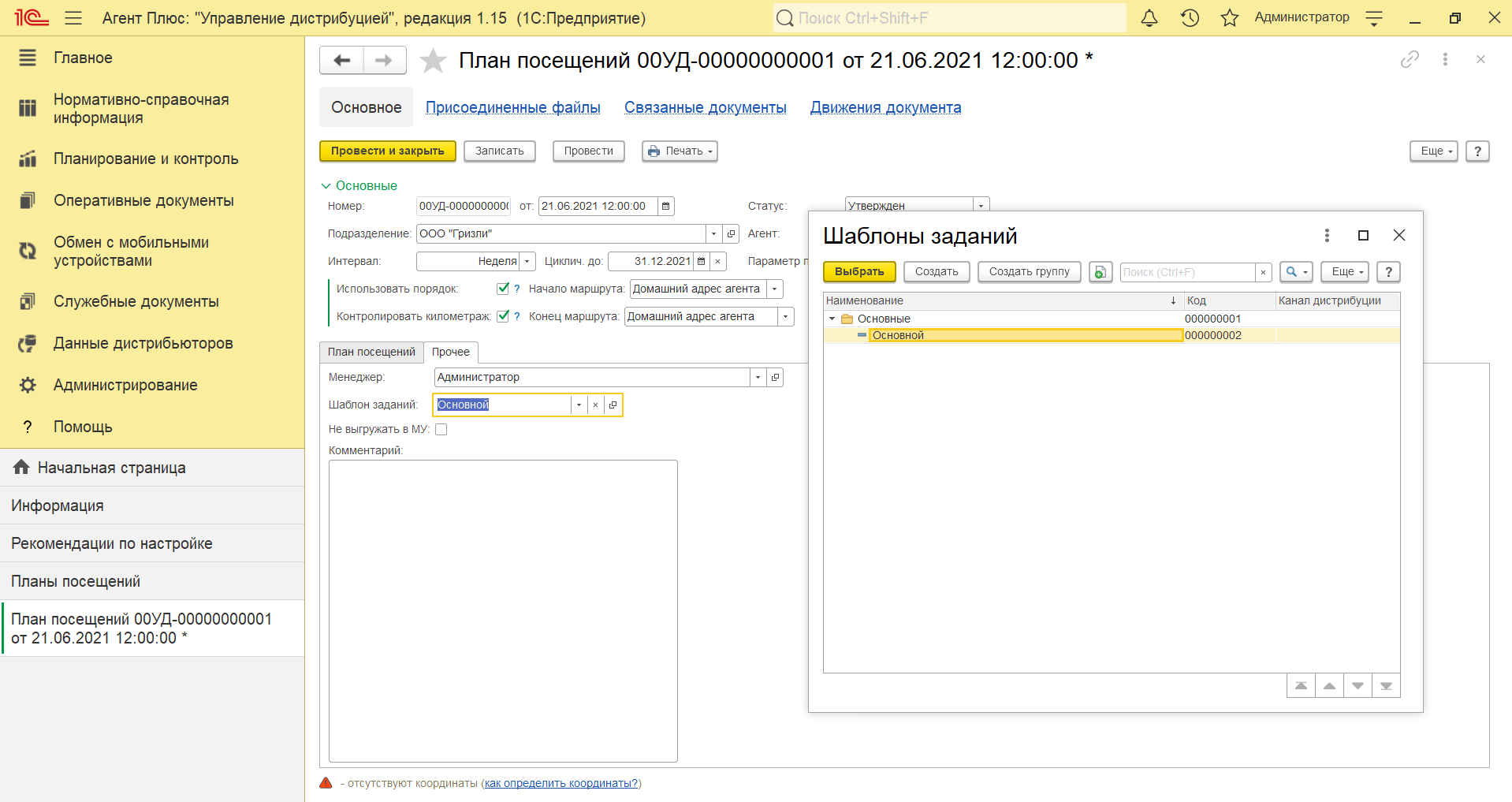Click the Записать button
Viewport: 1512px width, 802px height.
500,151
